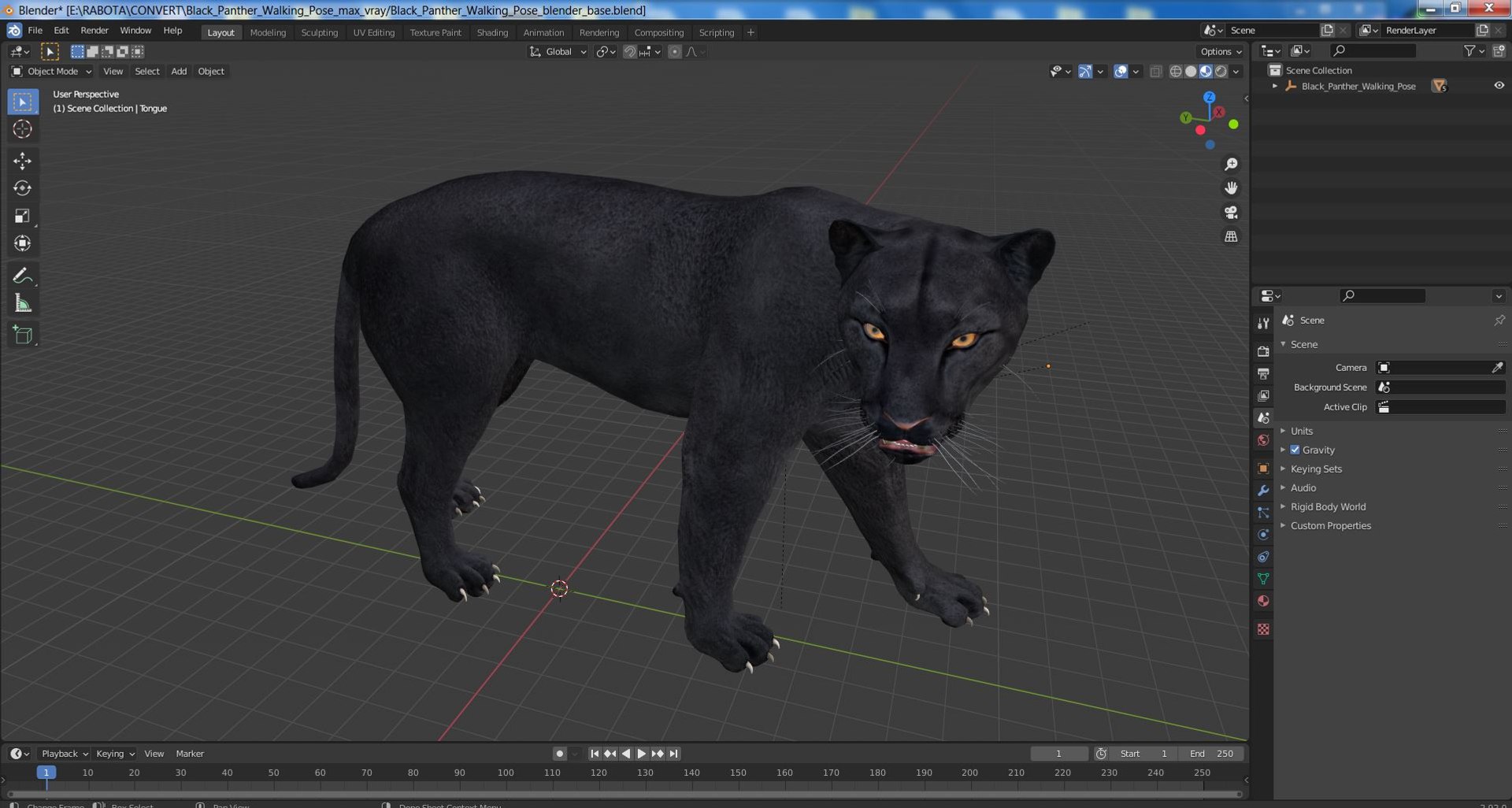Open the Global transform orientation dropdown

[x=558, y=52]
